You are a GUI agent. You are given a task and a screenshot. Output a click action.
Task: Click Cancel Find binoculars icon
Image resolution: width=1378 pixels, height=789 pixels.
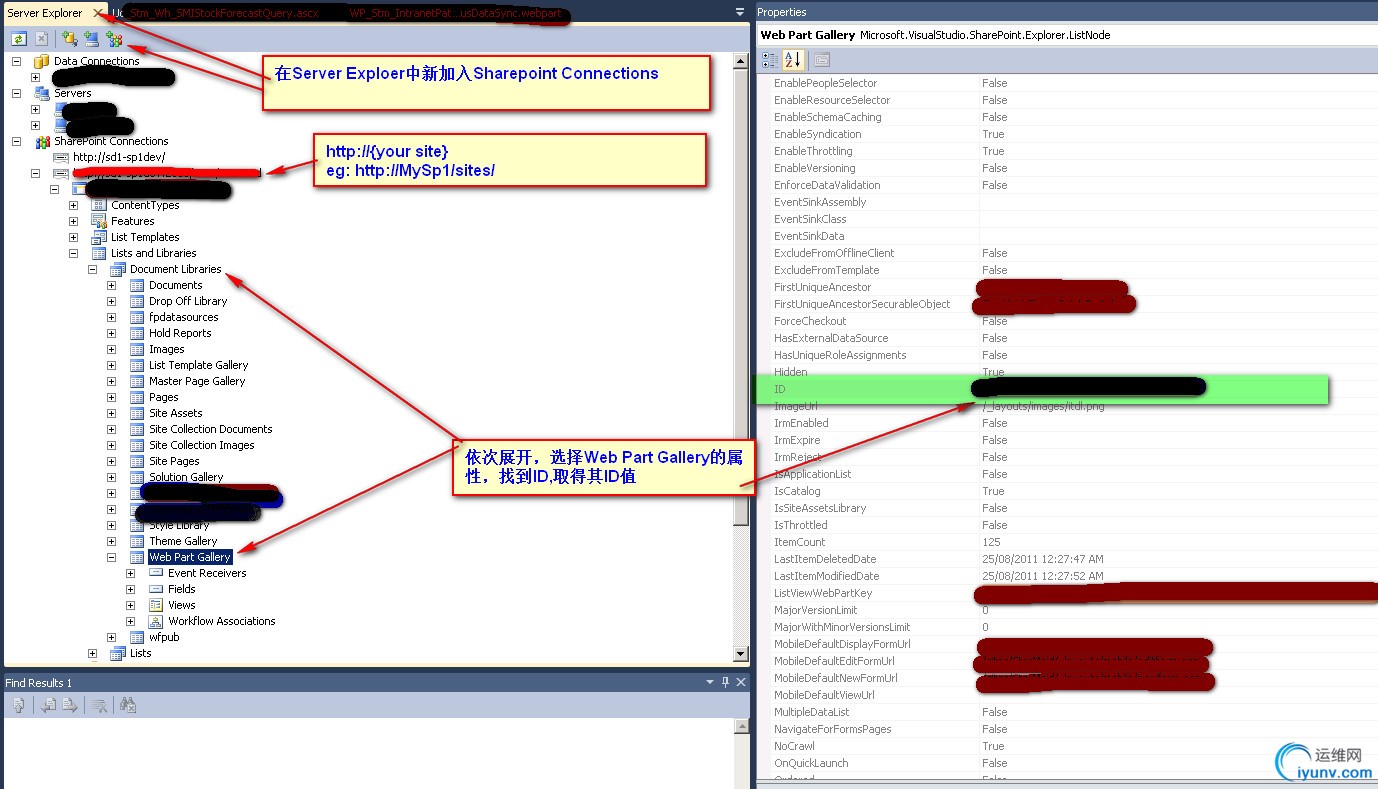coord(127,705)
